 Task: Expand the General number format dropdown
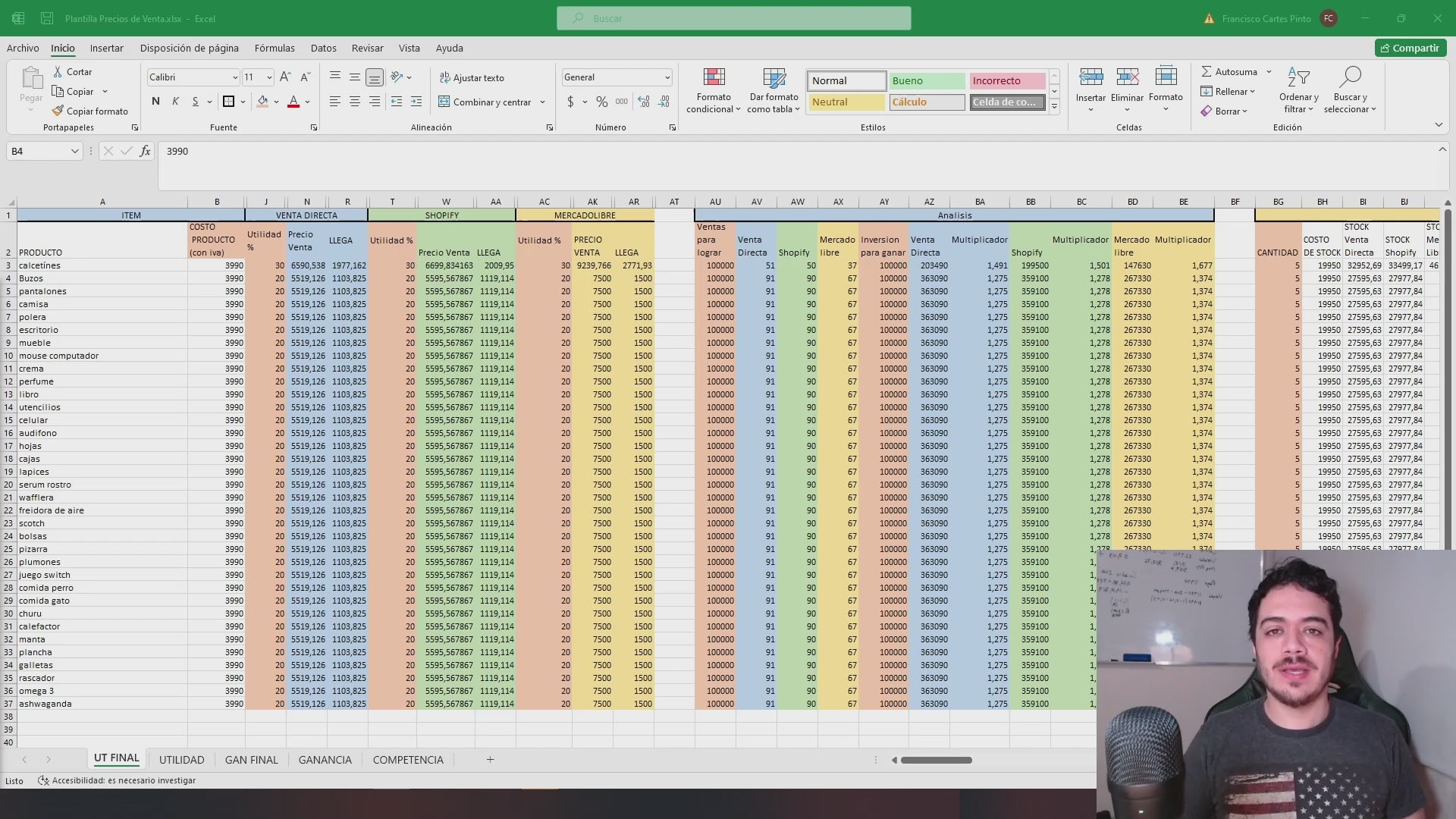(667, 77)
